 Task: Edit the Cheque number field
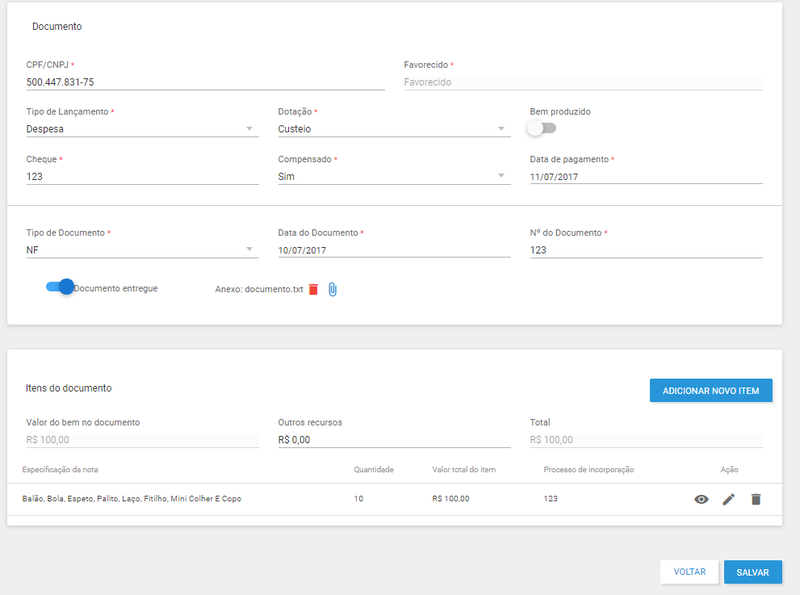point(142,177)
